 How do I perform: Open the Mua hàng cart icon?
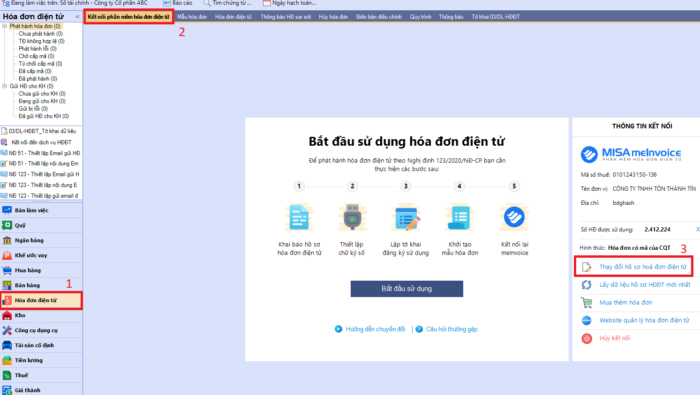7,270
